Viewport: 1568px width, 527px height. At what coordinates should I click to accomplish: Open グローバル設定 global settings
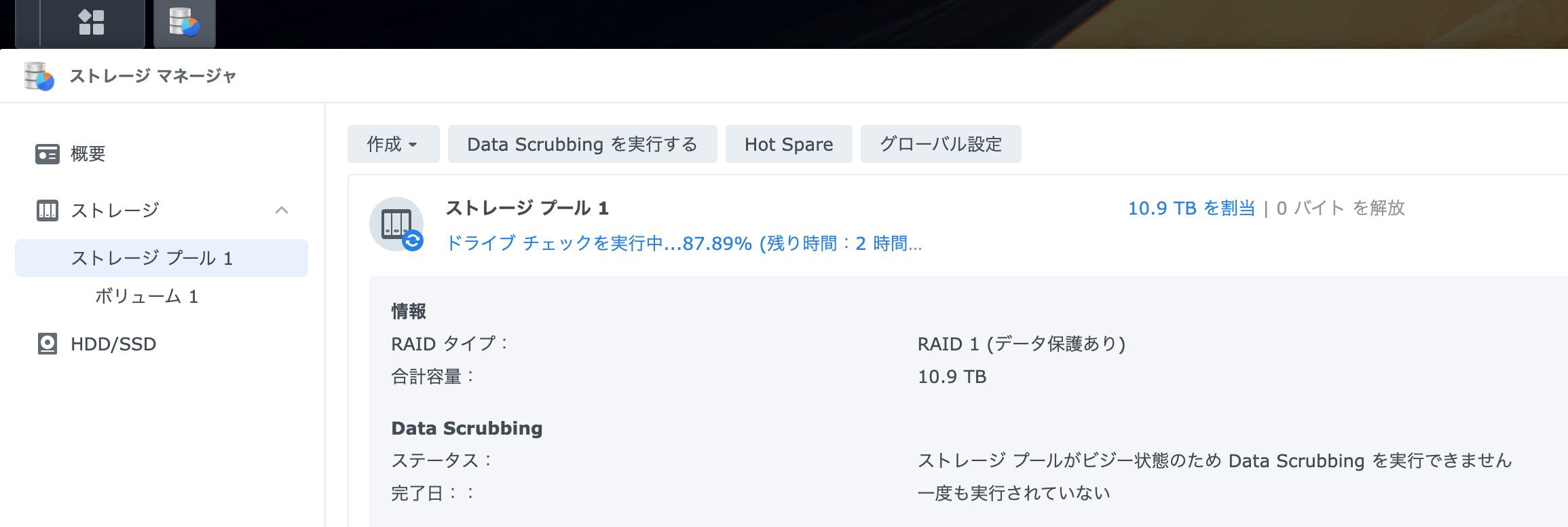click(x=940, y=144)
